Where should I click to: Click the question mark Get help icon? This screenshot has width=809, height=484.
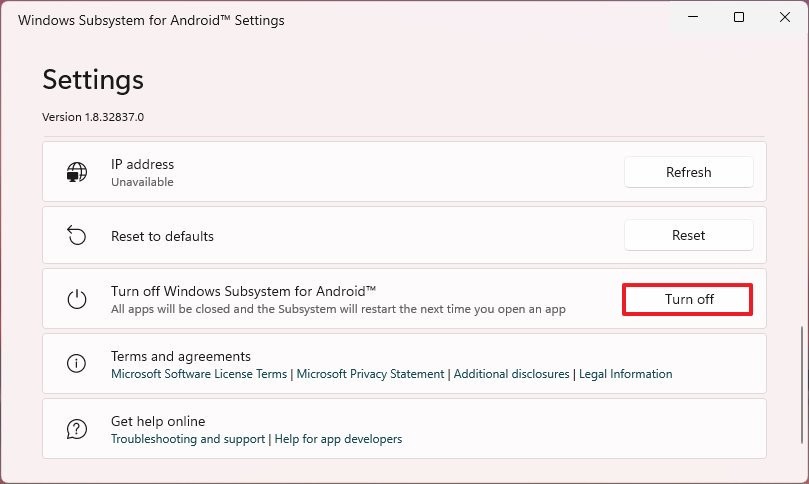(x=76, y=429)
